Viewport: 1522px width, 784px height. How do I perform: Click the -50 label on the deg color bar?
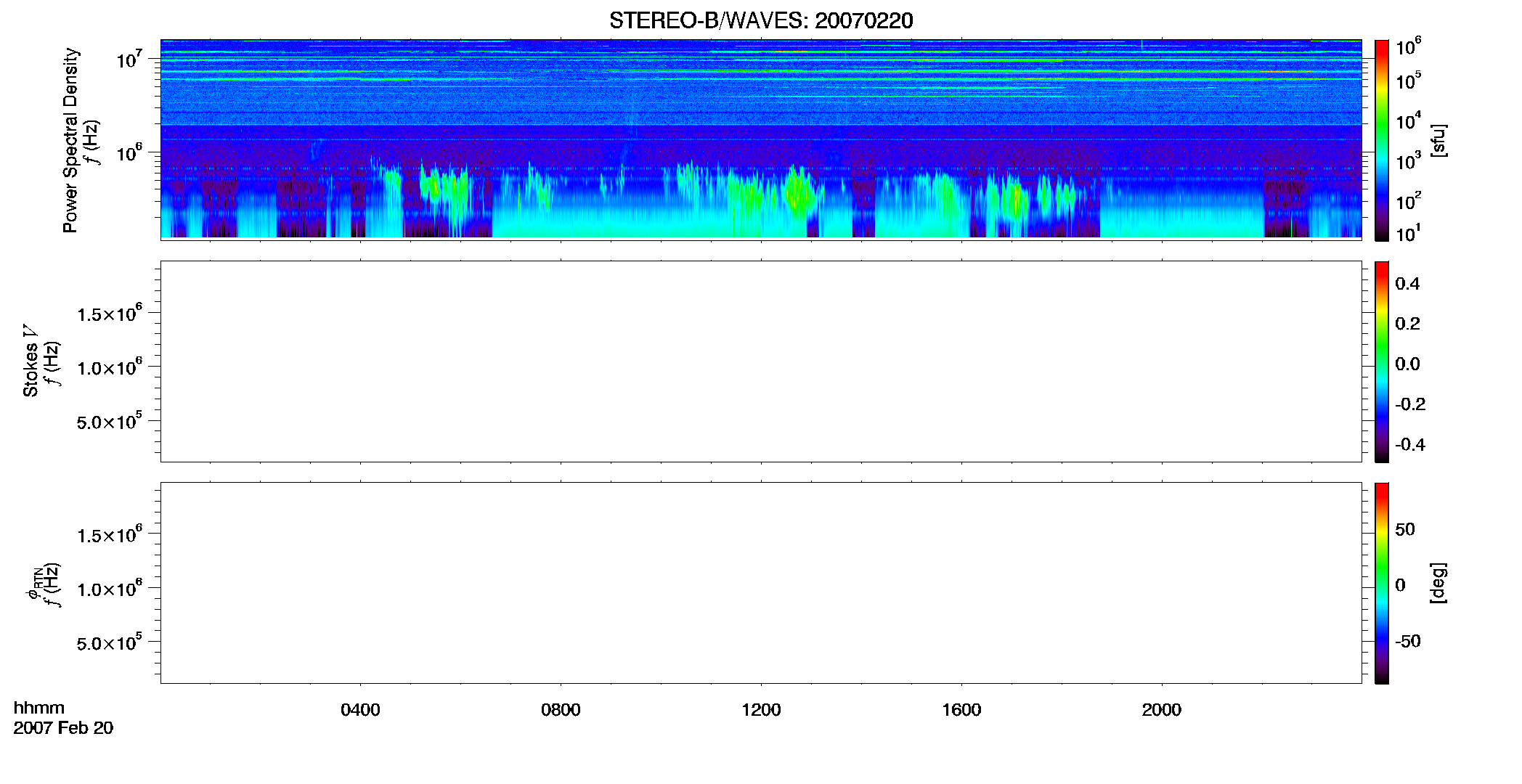(1408, 641)
